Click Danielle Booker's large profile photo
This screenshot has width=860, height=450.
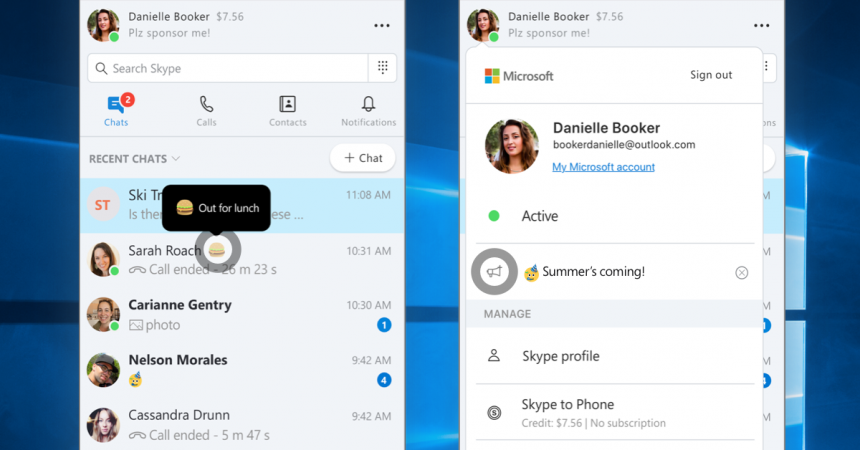coord(512,146)
